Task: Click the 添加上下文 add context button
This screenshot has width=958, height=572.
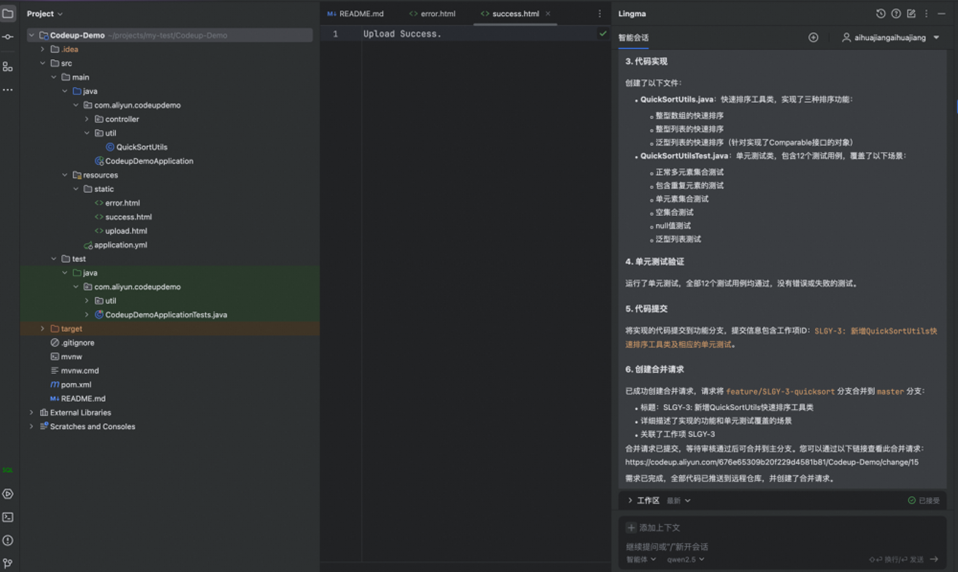Action: click(653, 527)
